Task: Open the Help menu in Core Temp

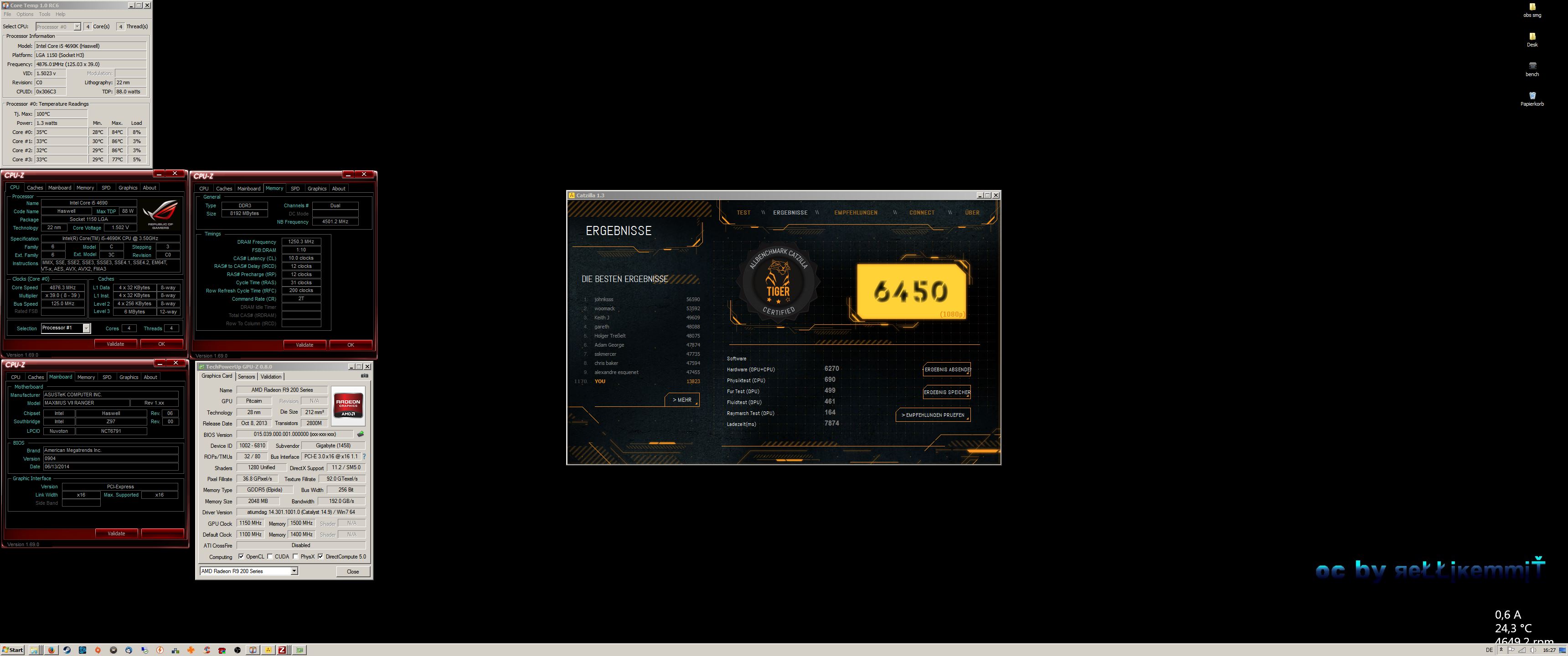Action: coord(60,14)
